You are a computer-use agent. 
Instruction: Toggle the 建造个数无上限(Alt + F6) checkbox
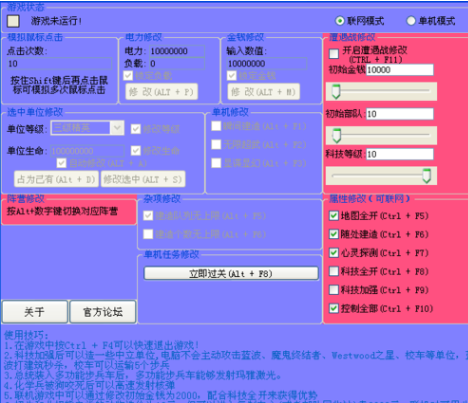[x=148, y=234]
